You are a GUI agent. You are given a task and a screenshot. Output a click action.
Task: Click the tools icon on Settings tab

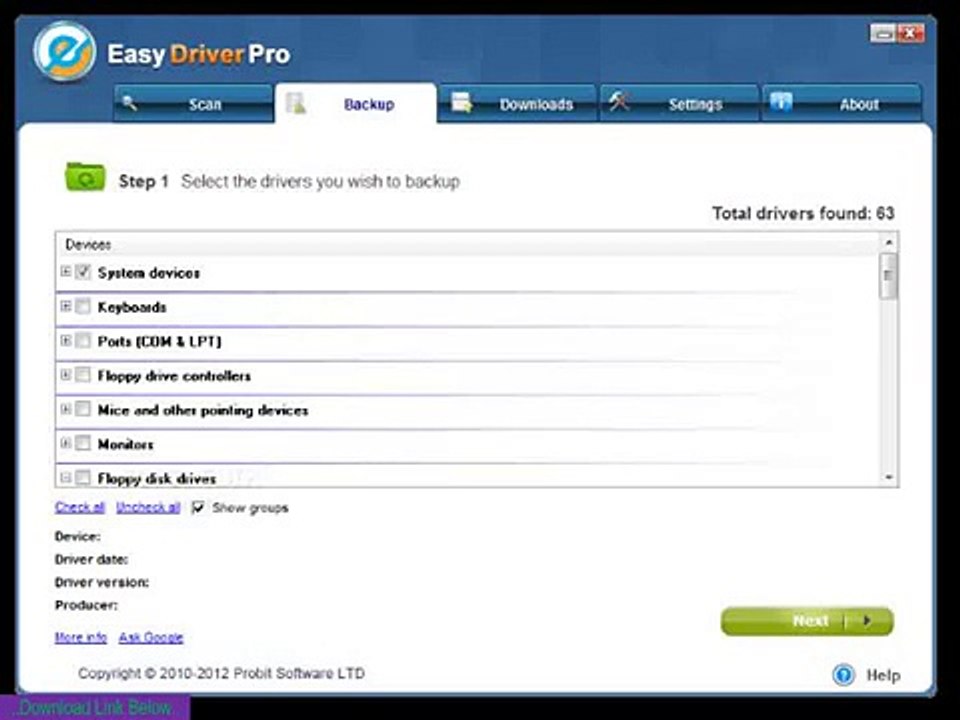619,102
